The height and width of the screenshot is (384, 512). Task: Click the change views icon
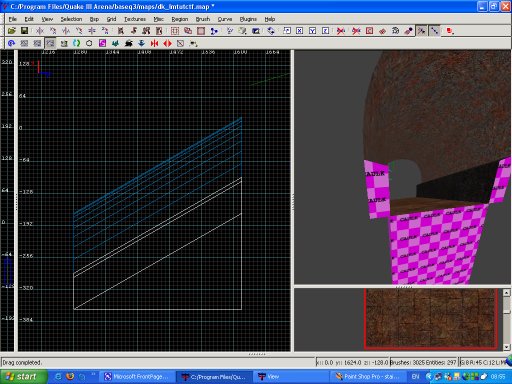[x=230, y=31]
